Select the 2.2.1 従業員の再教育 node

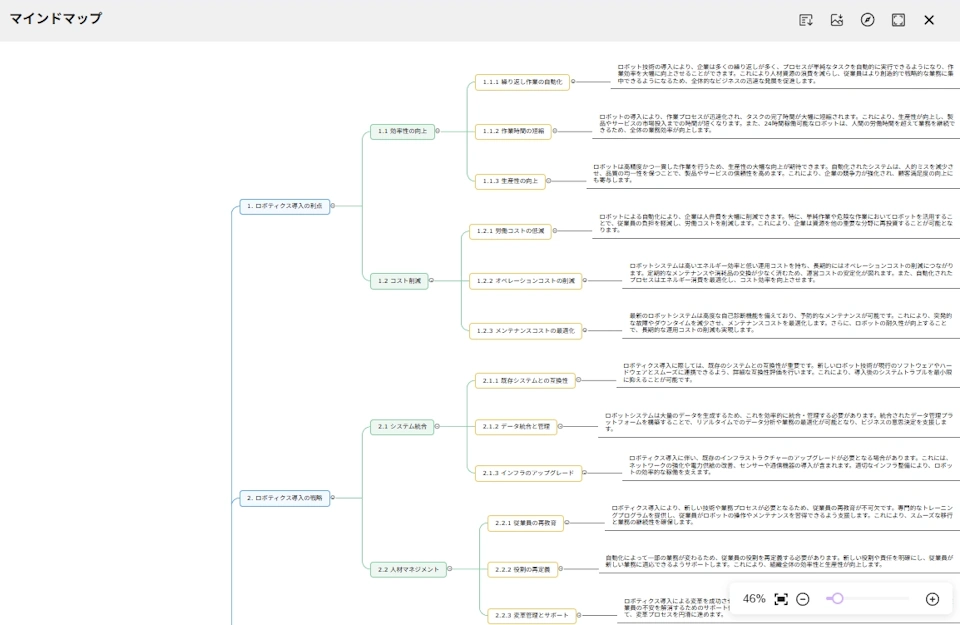[526, 523]
